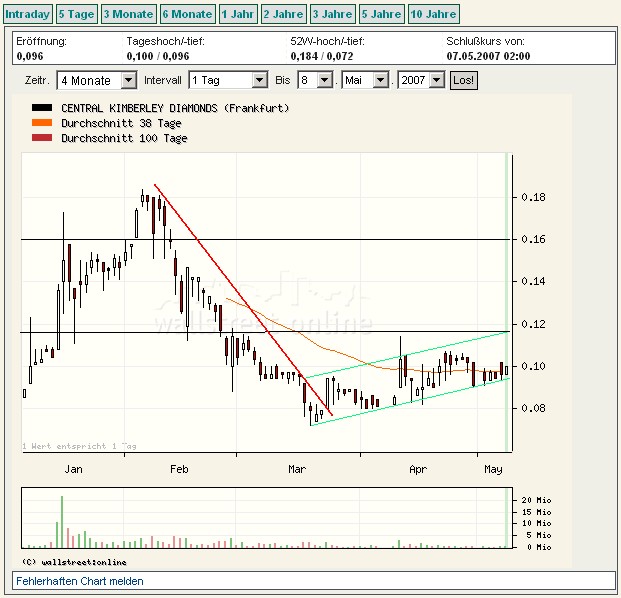Open the 3 Monate chart tab
This screenshot has width=621, height=598.
[127, 14]
